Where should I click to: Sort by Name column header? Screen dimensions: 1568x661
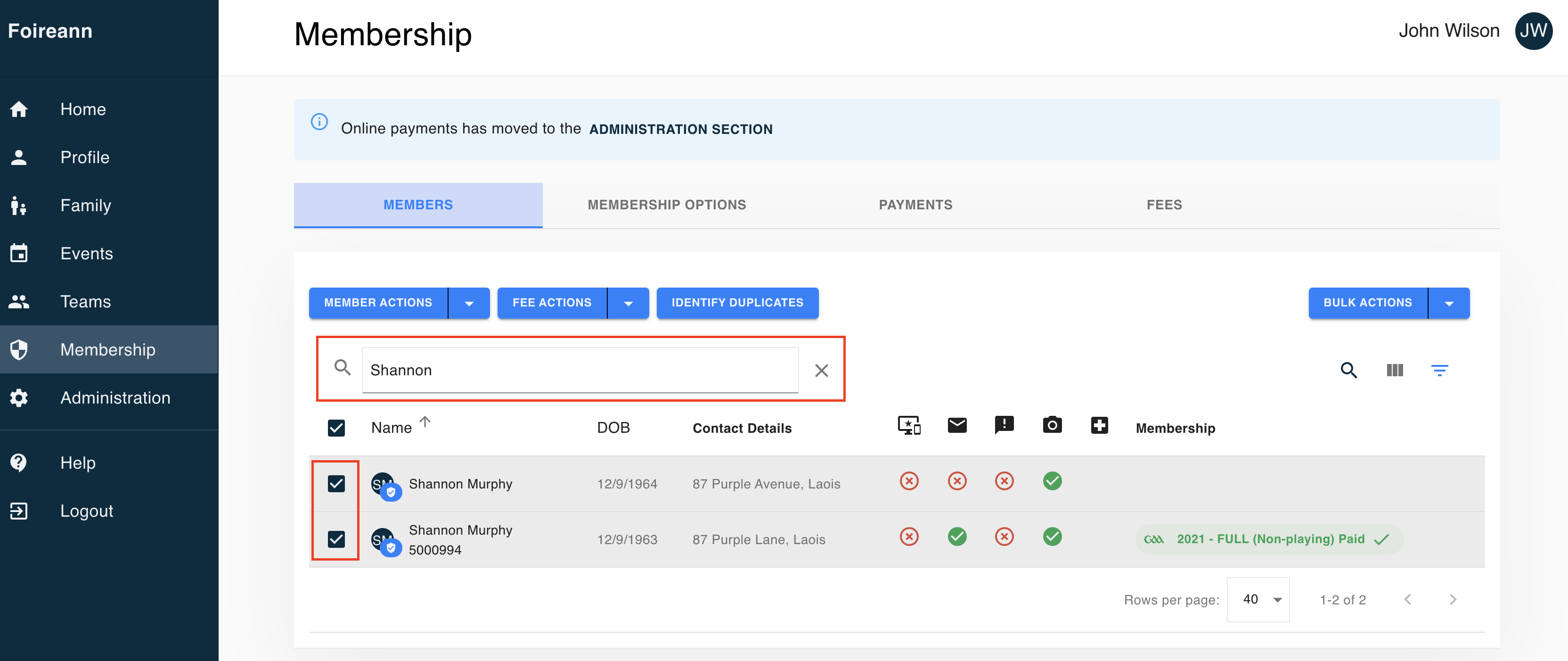pos(392,428)
